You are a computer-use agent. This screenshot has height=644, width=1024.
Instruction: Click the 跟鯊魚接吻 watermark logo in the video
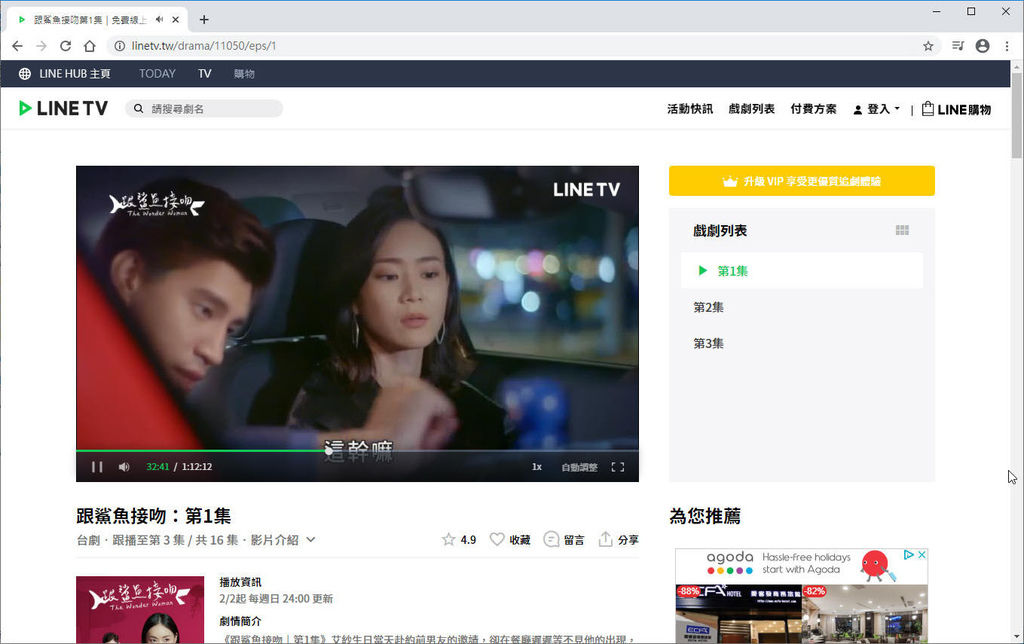click(157, 204)
